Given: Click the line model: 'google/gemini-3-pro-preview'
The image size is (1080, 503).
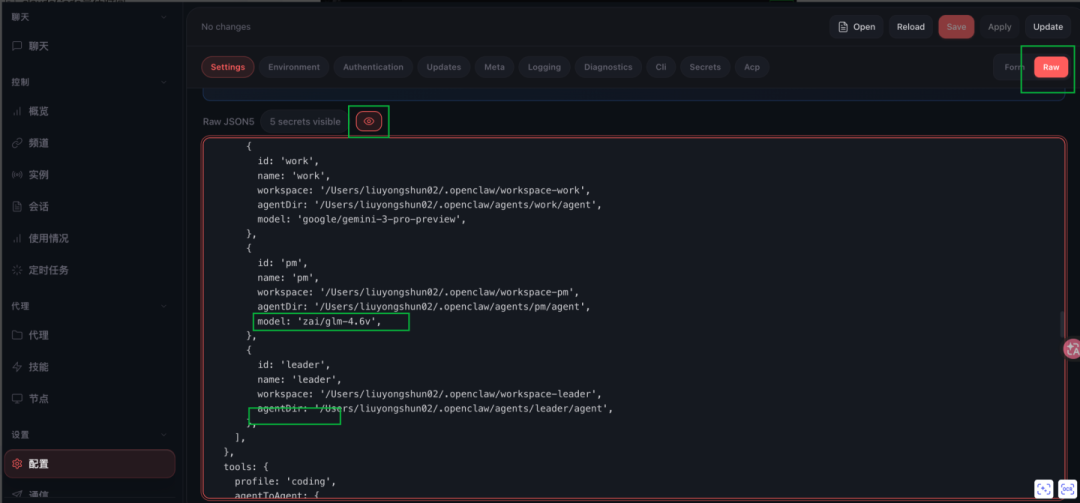Looking at the screenshot, I should point(362,219).
